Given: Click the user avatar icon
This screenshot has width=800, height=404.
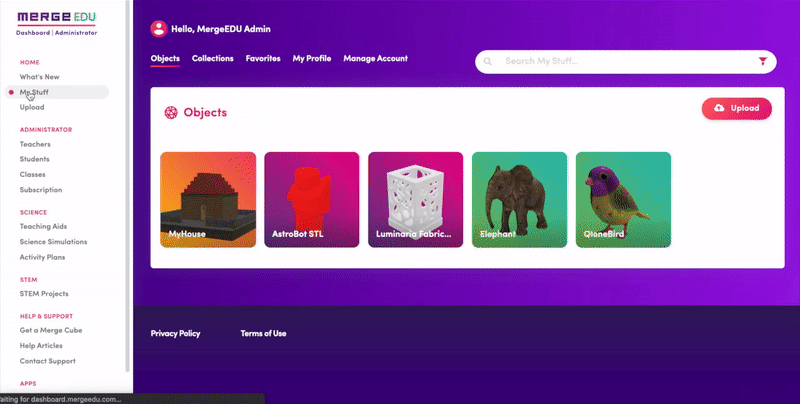Looking at the screenshot, I should click(159, 29).
